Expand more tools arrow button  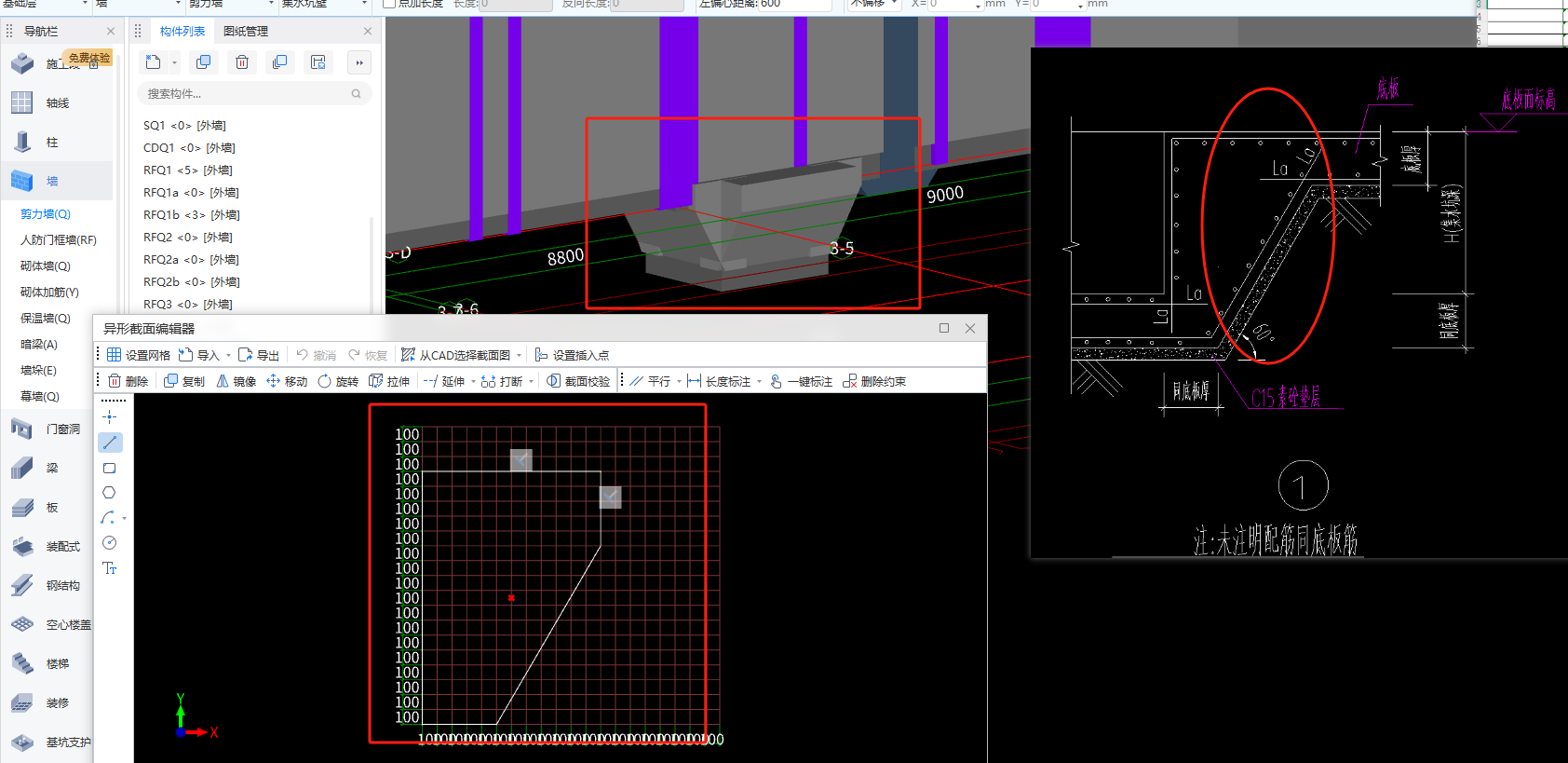tap(358, 62)
